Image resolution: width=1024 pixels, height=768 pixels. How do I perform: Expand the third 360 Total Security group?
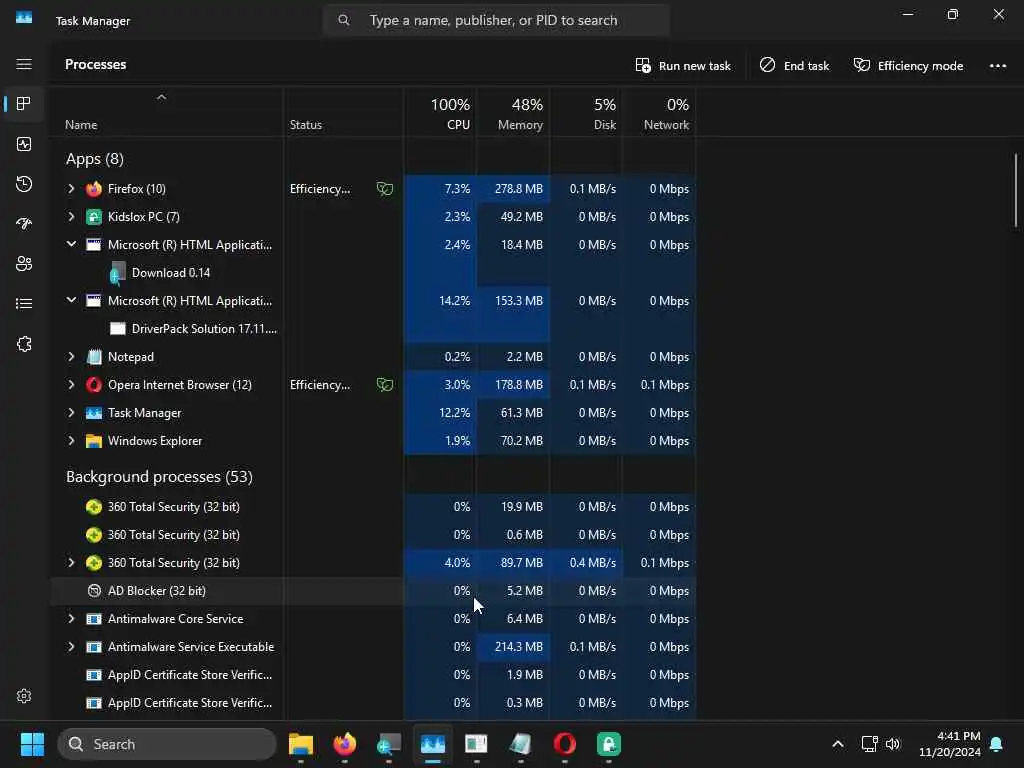click(x=71, y=562)
